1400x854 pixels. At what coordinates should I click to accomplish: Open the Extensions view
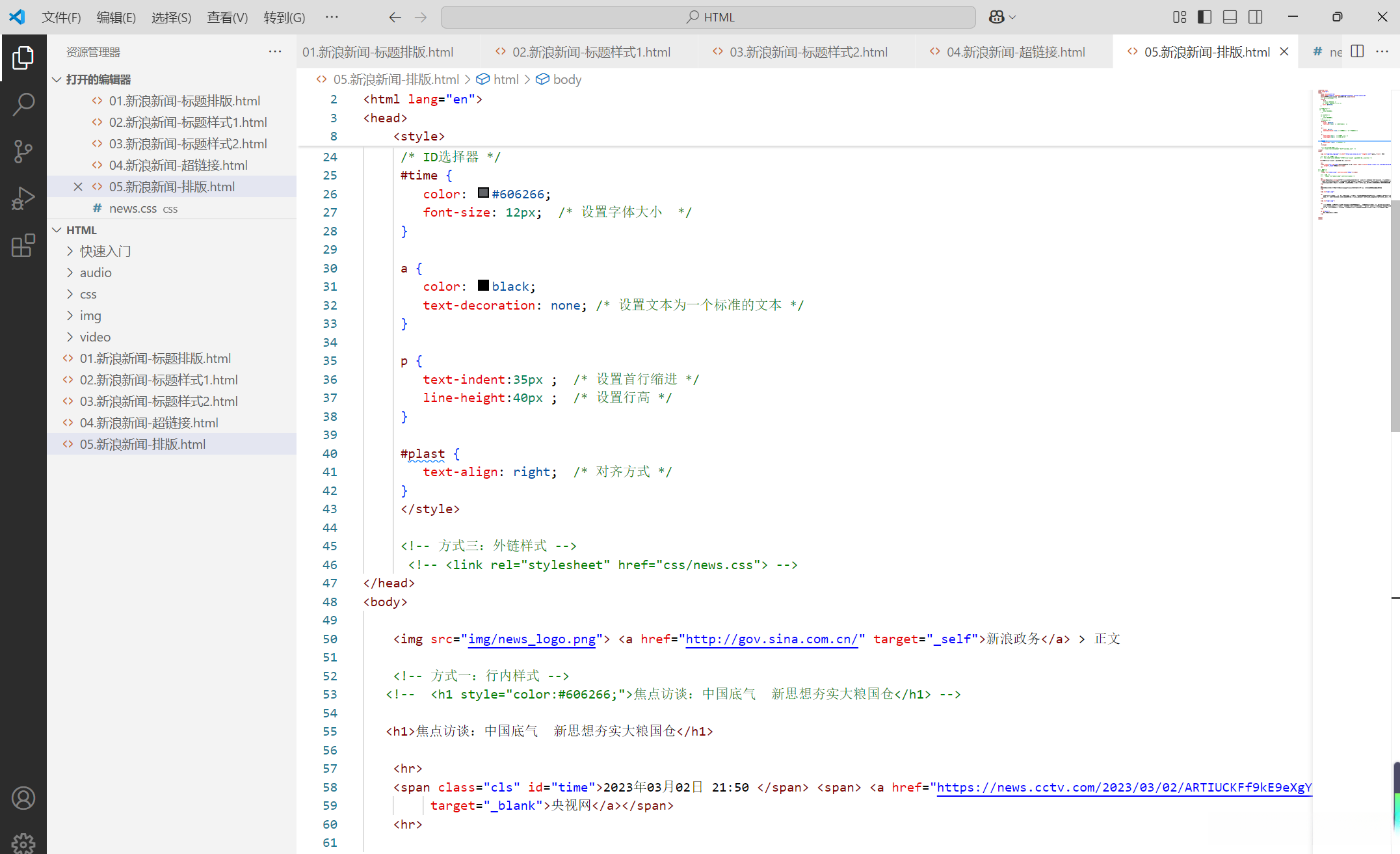[x=23, y=246]
